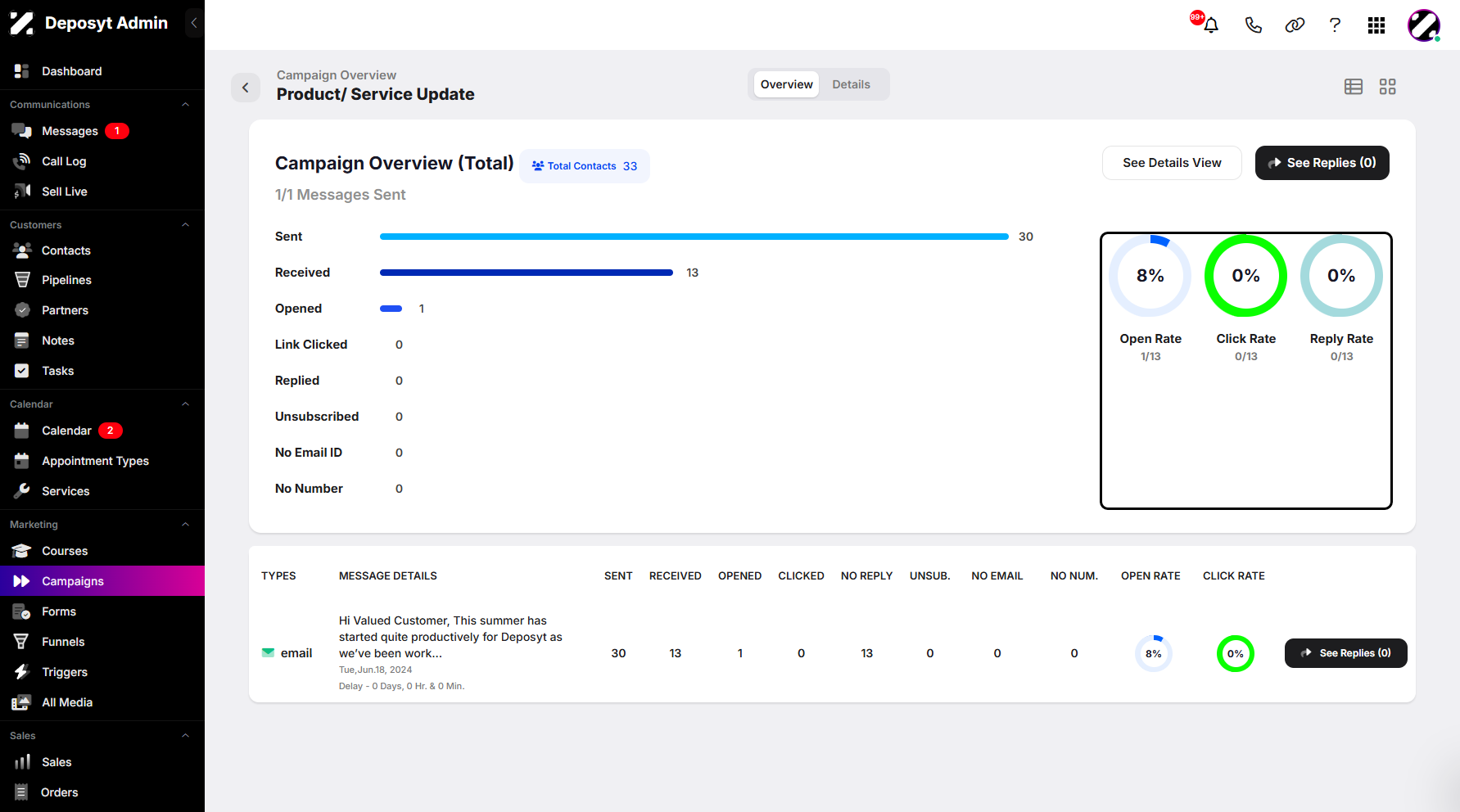Switch to table list view icon
The width and height of the screenshot is (1460, 812).
click(x=1354, y=87)
